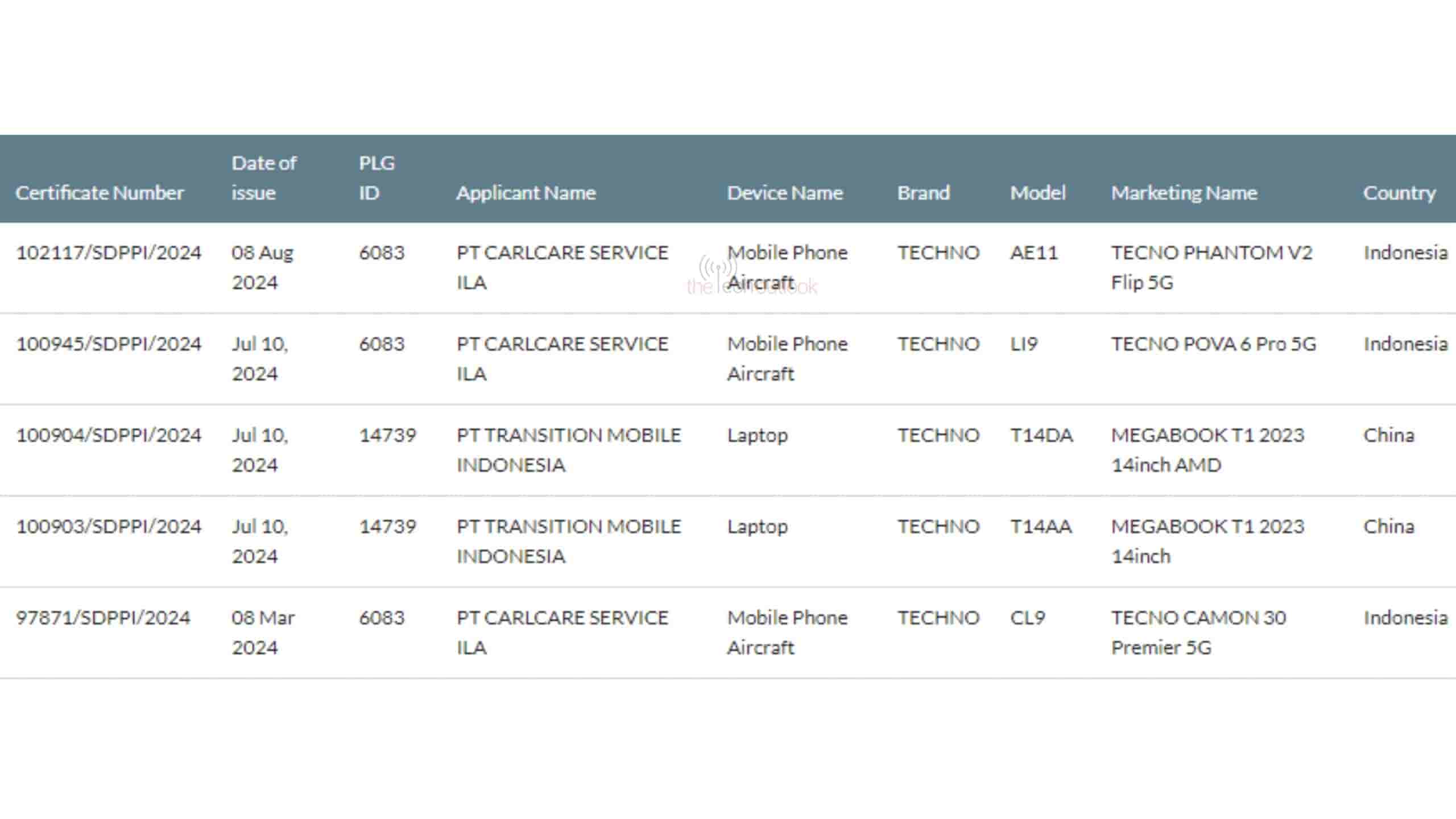Select the Country column header
This screenshot has width=1456, height=819.
tap(1399, 193)
